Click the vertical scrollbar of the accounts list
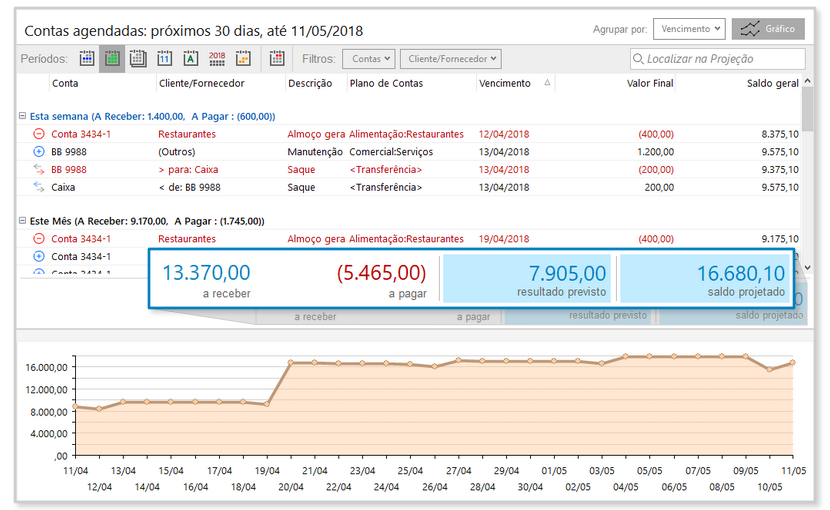This screenshot has width=830, height=510. [x=806, y=160]
